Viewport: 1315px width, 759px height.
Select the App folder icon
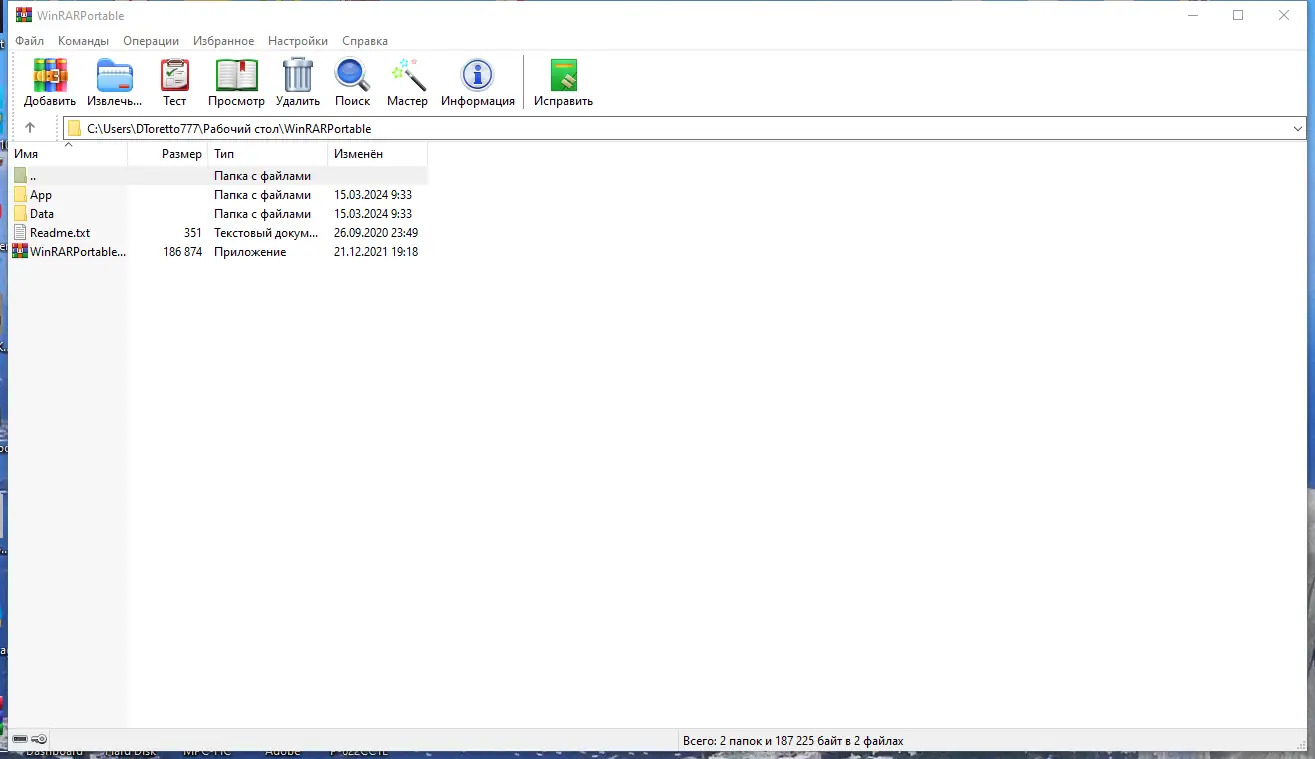(20, 195)
